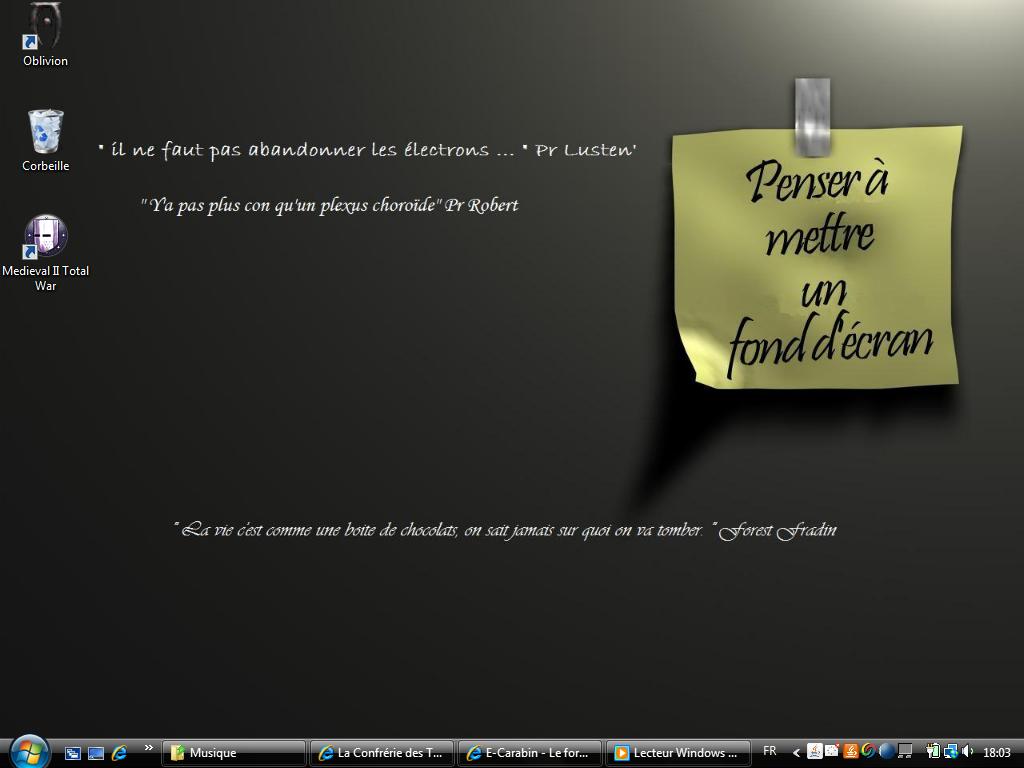Viewport: 1024px width, 768px height.
Task: Activate the La Confrérie des T... browser window
Action: coord(382,753)
